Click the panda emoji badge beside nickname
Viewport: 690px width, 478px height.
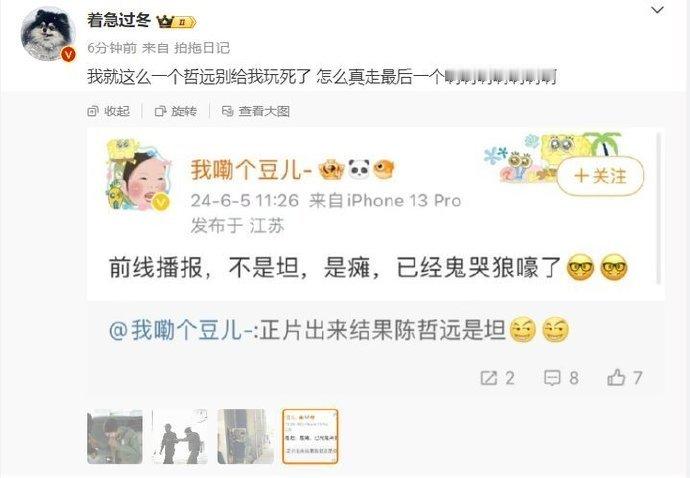tap(359, 169)
